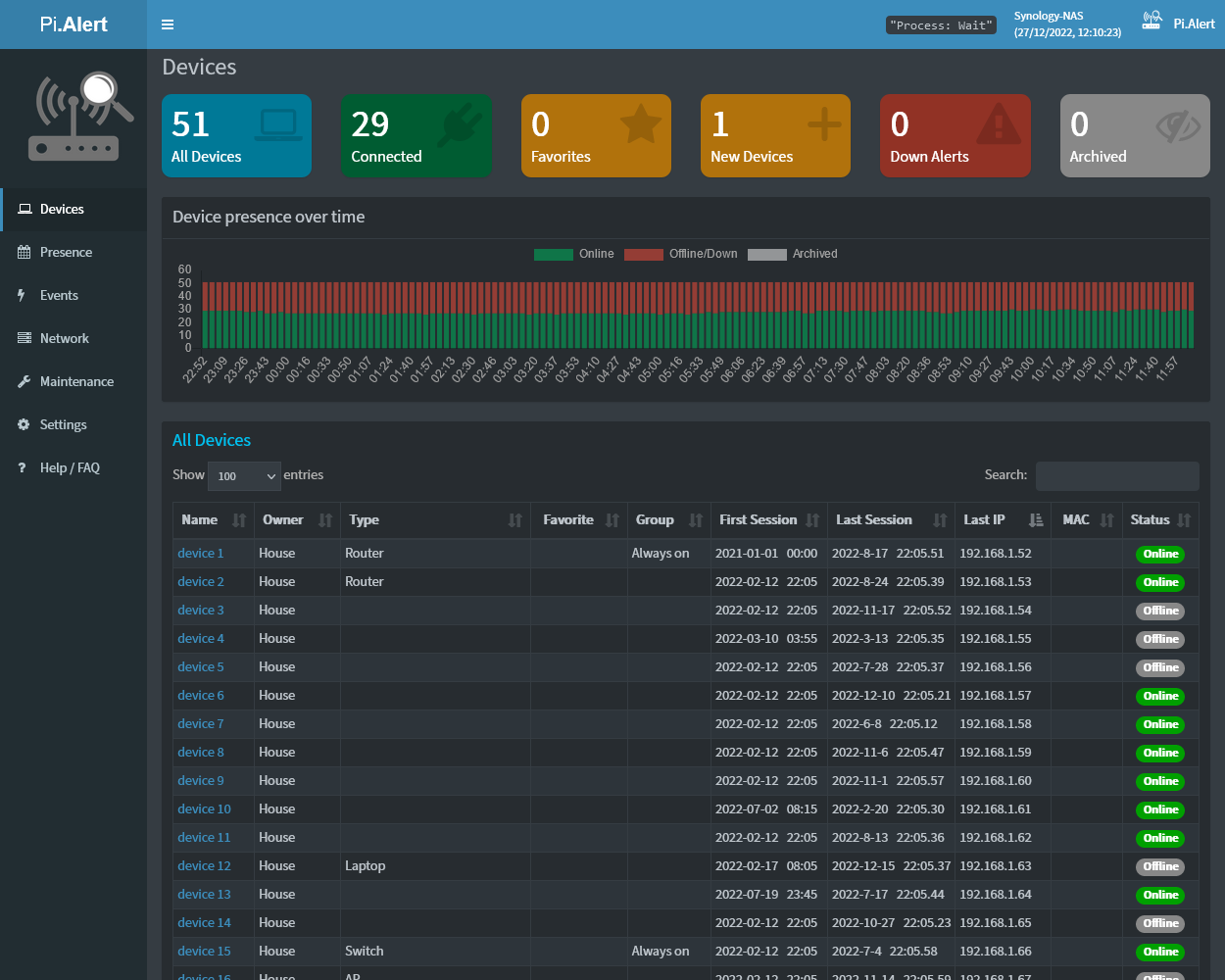The image size is (1225, 980).
Task: Click the Pi.Alert icon in top-right header
Action: [x=1152, y=22]
